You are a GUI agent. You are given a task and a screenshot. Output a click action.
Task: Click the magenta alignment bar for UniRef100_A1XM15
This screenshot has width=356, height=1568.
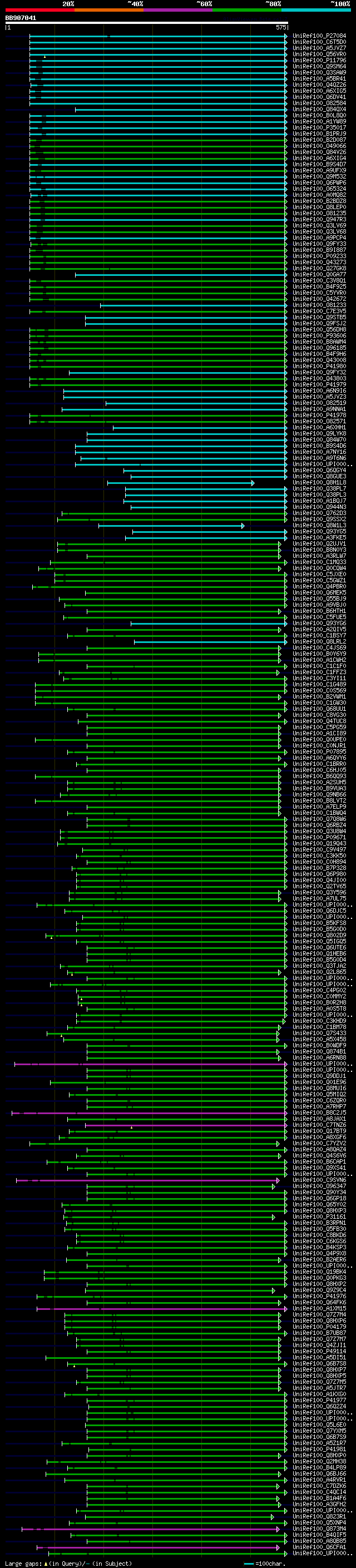click(x=162, y=1309)
